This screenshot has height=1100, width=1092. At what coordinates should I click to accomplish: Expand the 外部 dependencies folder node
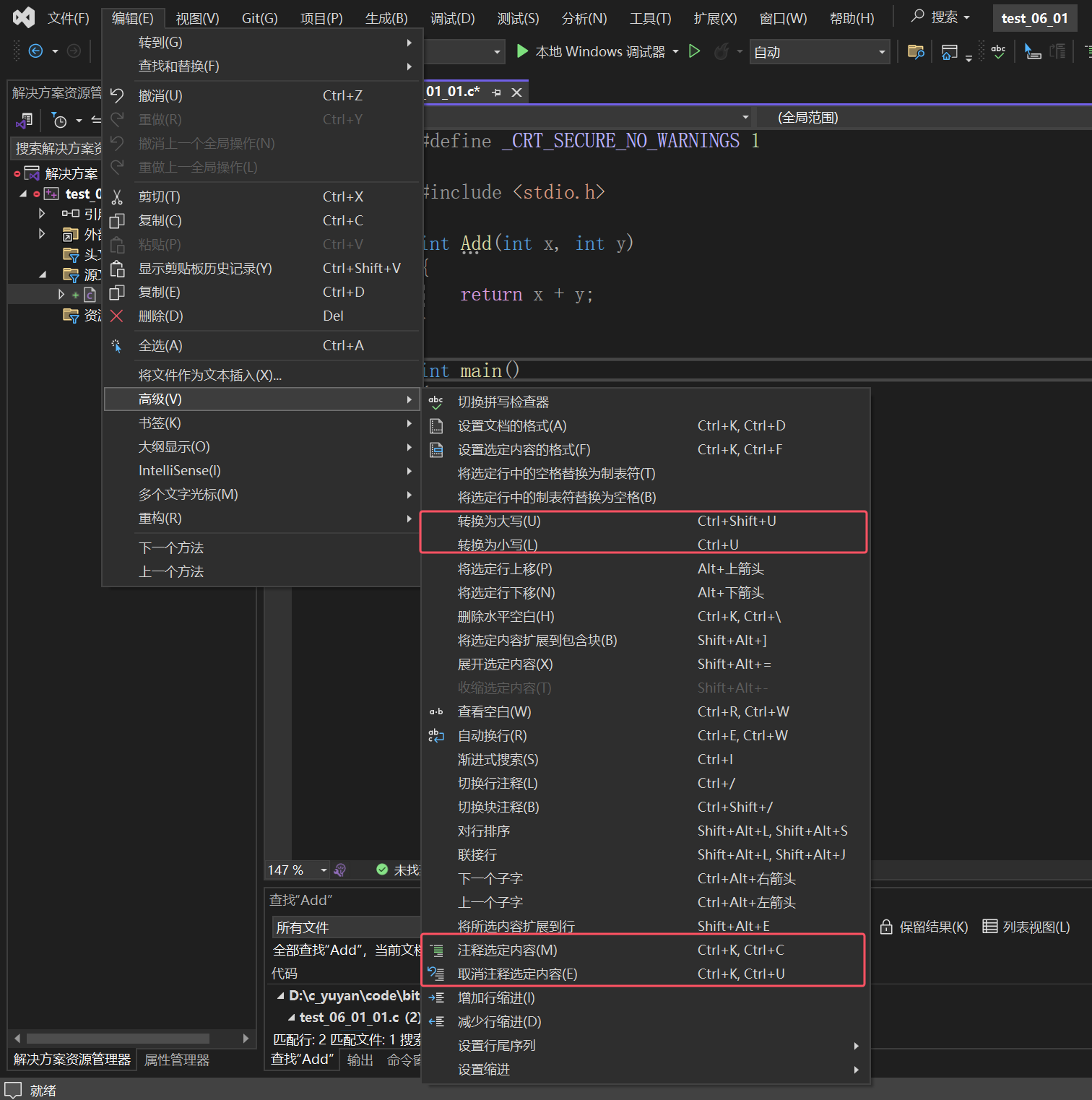42,234
